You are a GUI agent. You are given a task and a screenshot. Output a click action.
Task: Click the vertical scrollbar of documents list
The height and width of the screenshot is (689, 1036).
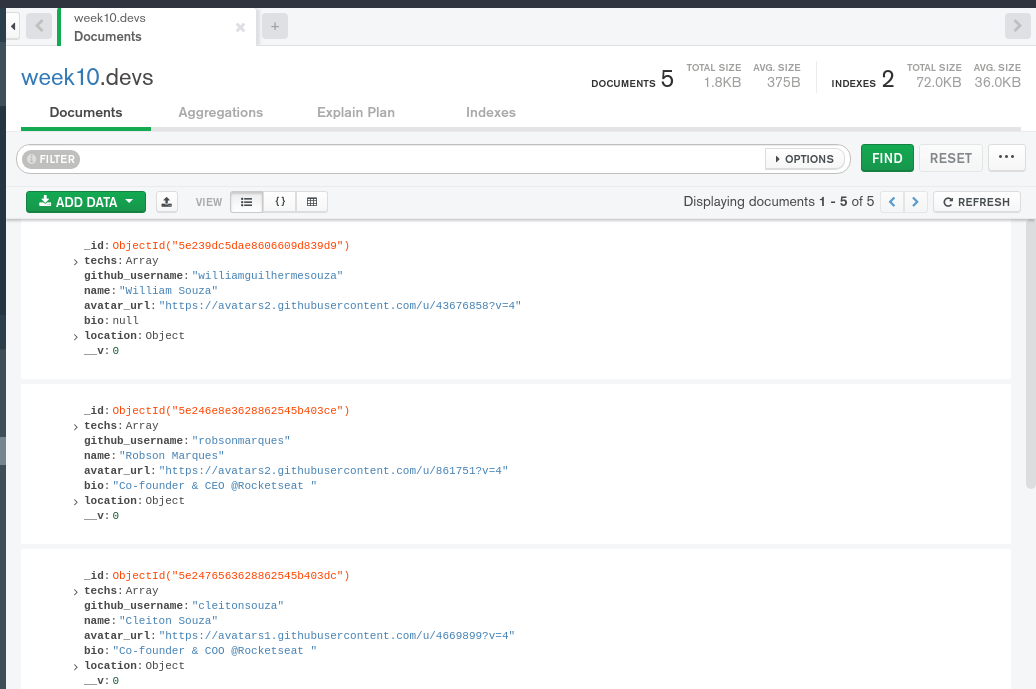[1030, 354]
